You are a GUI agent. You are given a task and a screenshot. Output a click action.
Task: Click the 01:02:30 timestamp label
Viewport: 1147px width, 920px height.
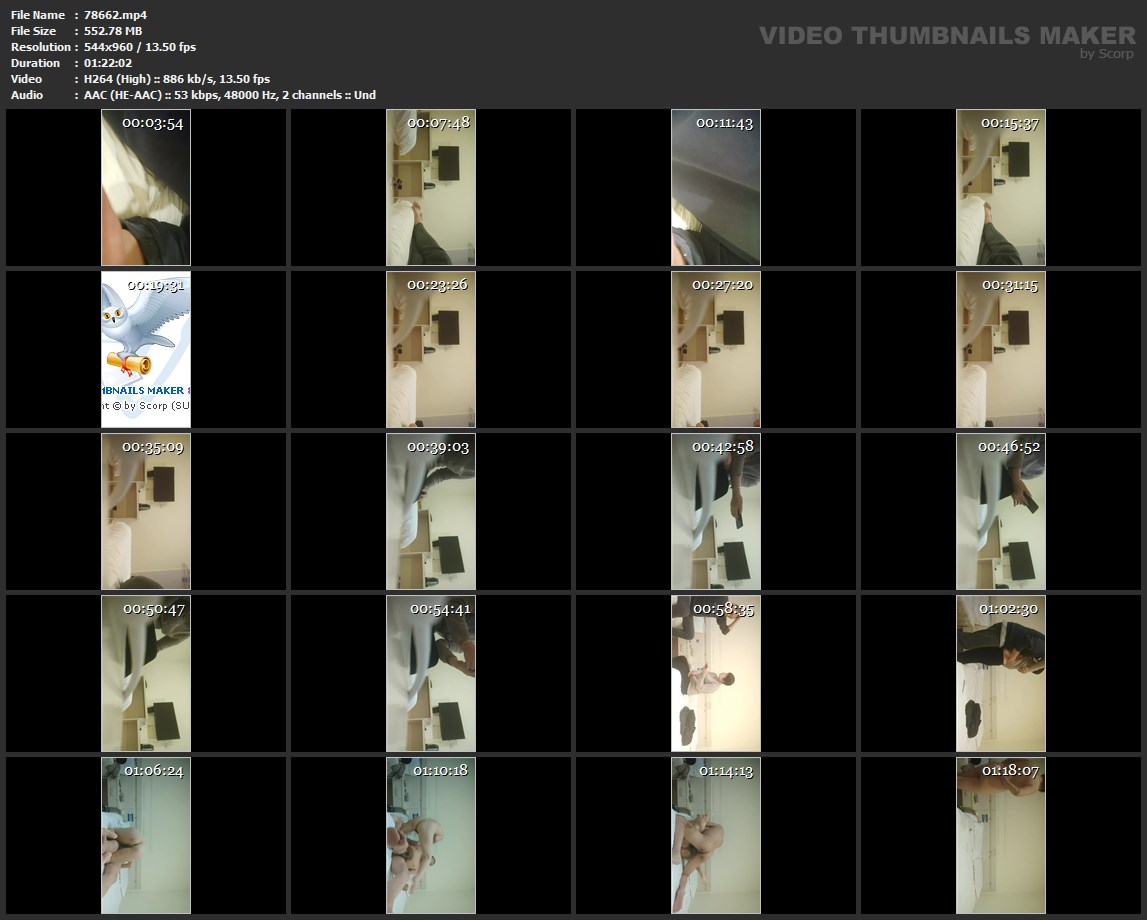coord(1008,608)
